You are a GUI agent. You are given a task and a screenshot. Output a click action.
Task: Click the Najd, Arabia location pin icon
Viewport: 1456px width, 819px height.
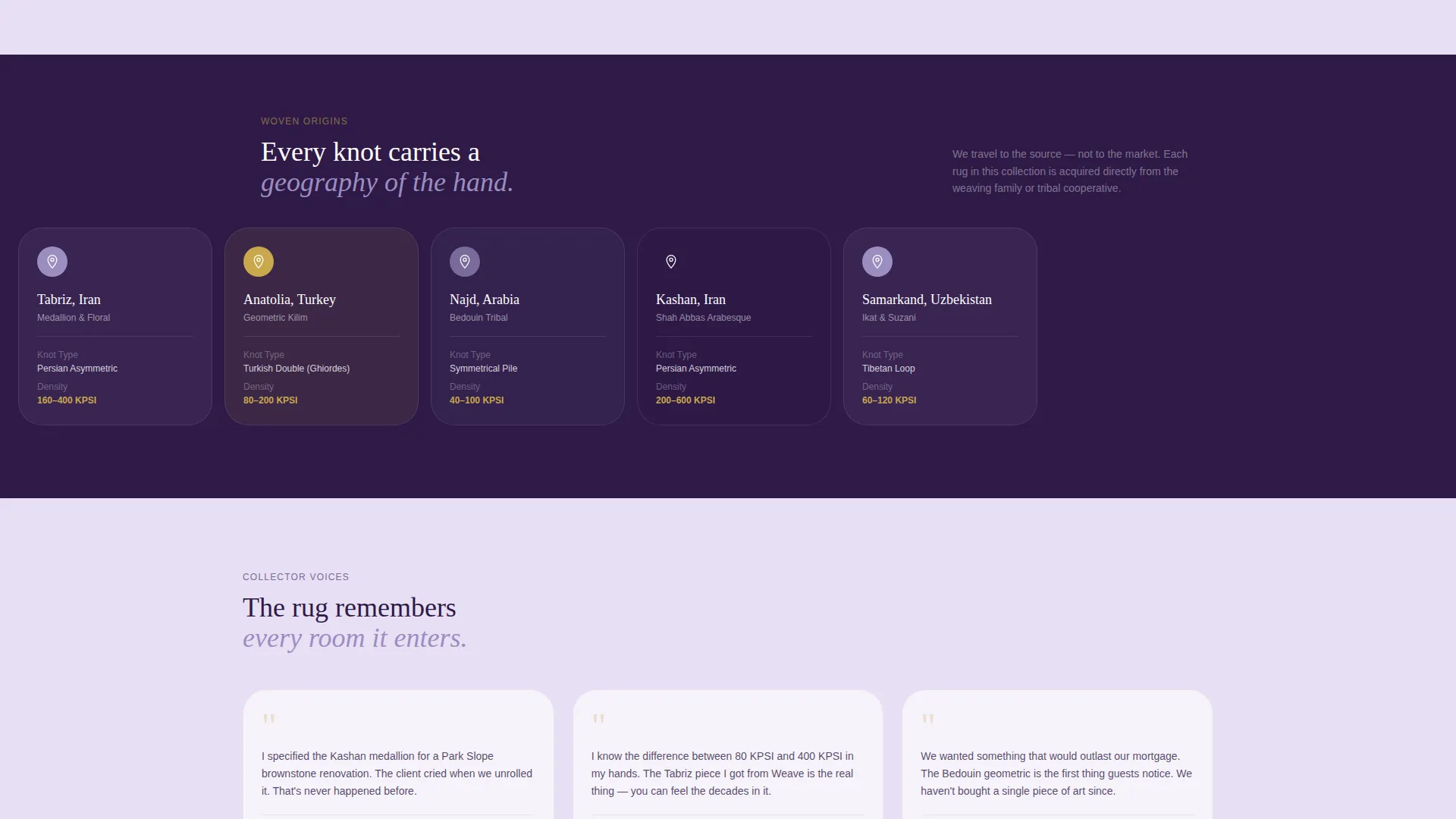click(x=465, y=262)
